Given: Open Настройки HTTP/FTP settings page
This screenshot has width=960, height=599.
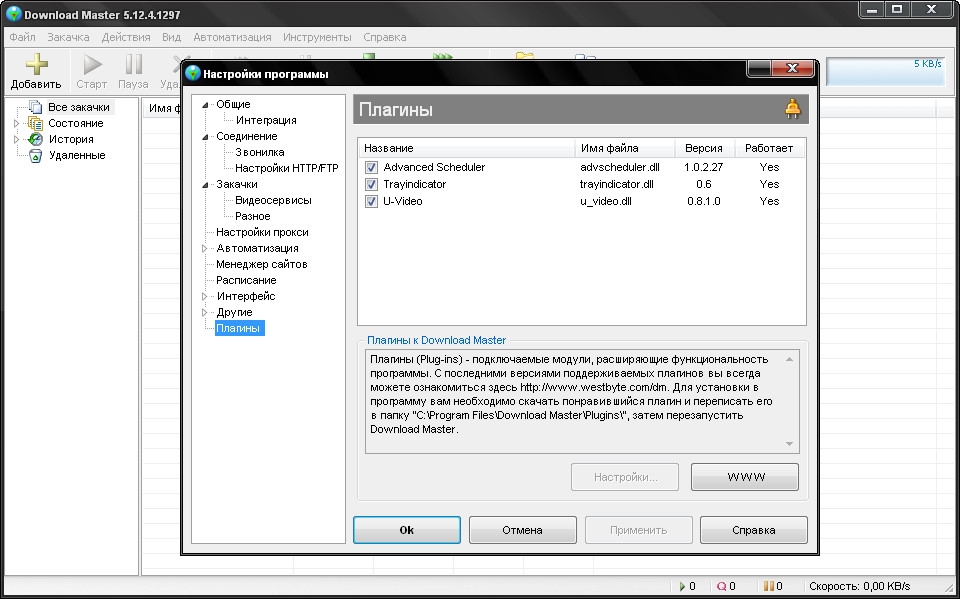Looking at the screenshot, I should [x=287, y=168].
